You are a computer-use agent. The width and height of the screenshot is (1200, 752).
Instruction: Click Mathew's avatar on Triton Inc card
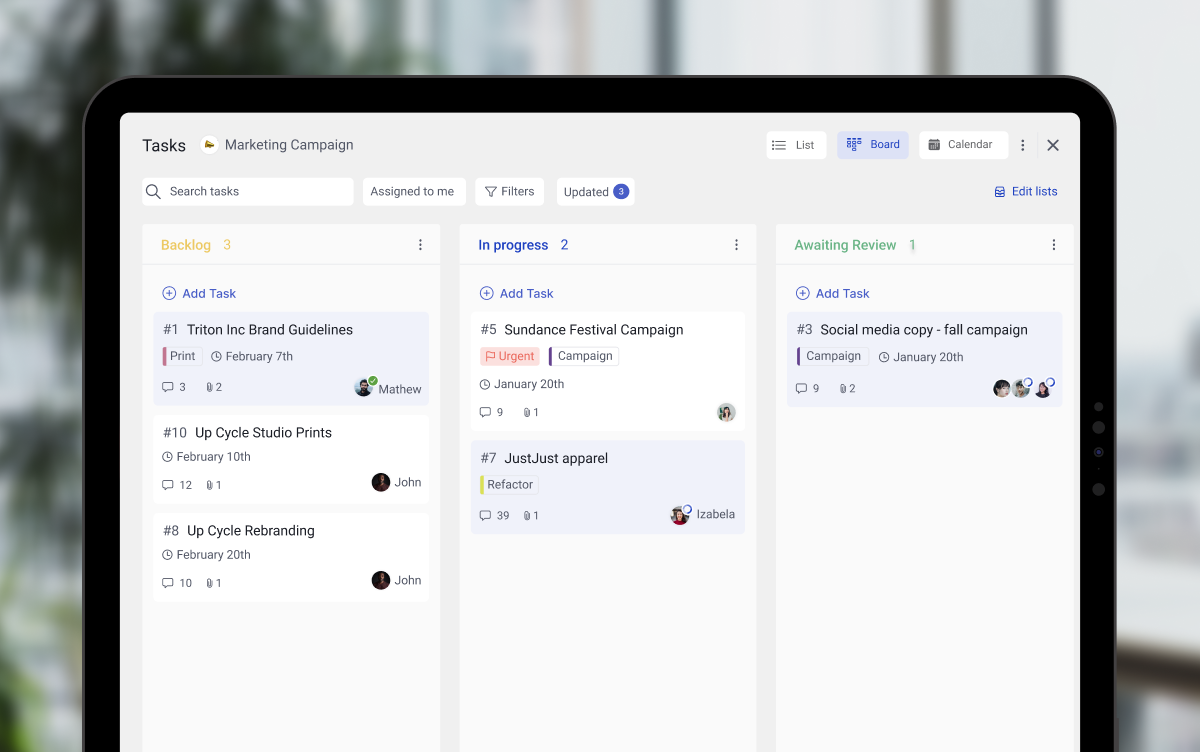coord(363,387)
